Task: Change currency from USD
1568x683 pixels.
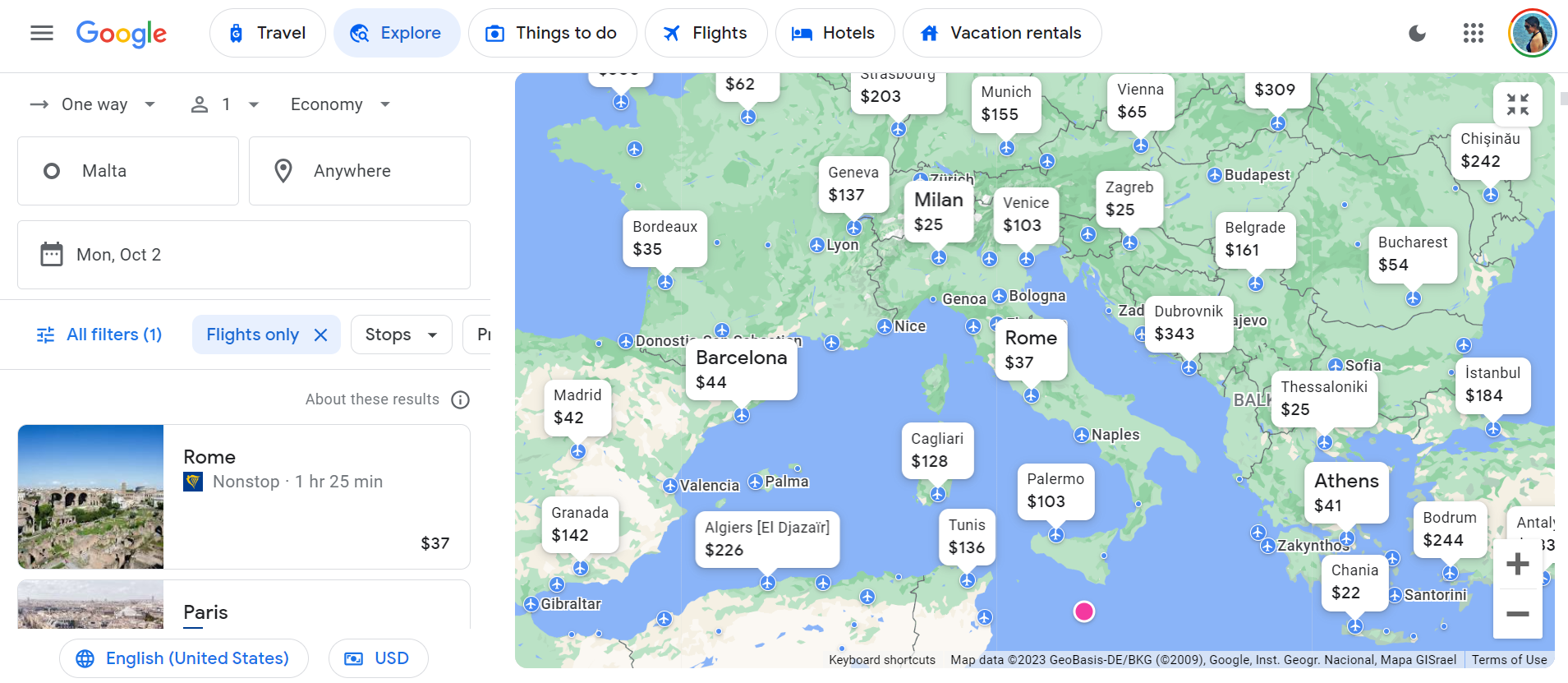Action: [x=378, y=658]
